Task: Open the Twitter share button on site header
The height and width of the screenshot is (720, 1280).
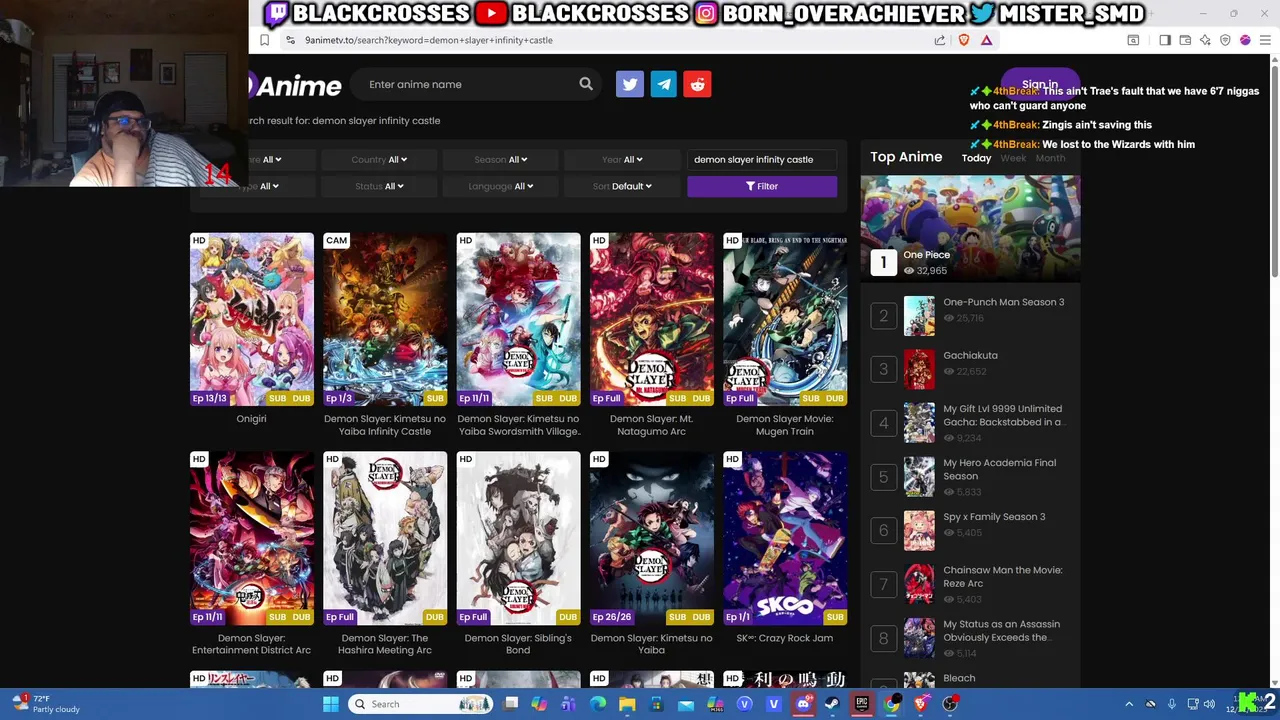Action: (630, 84)
